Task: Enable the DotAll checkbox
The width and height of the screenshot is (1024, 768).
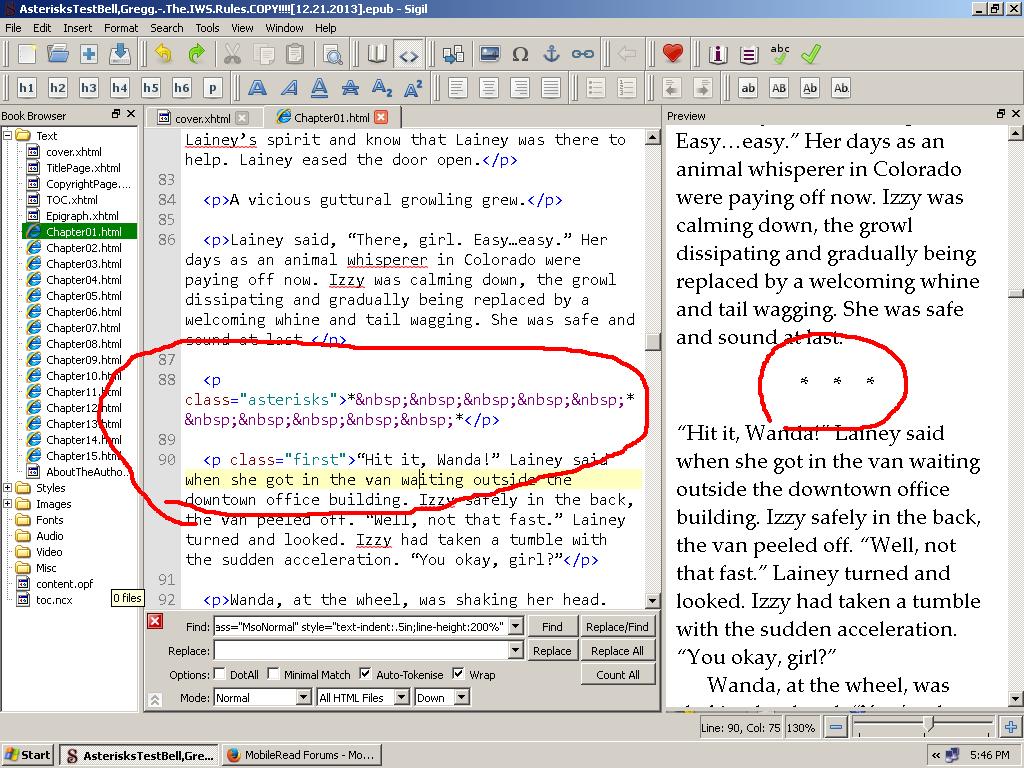Action: click(221, 675)
